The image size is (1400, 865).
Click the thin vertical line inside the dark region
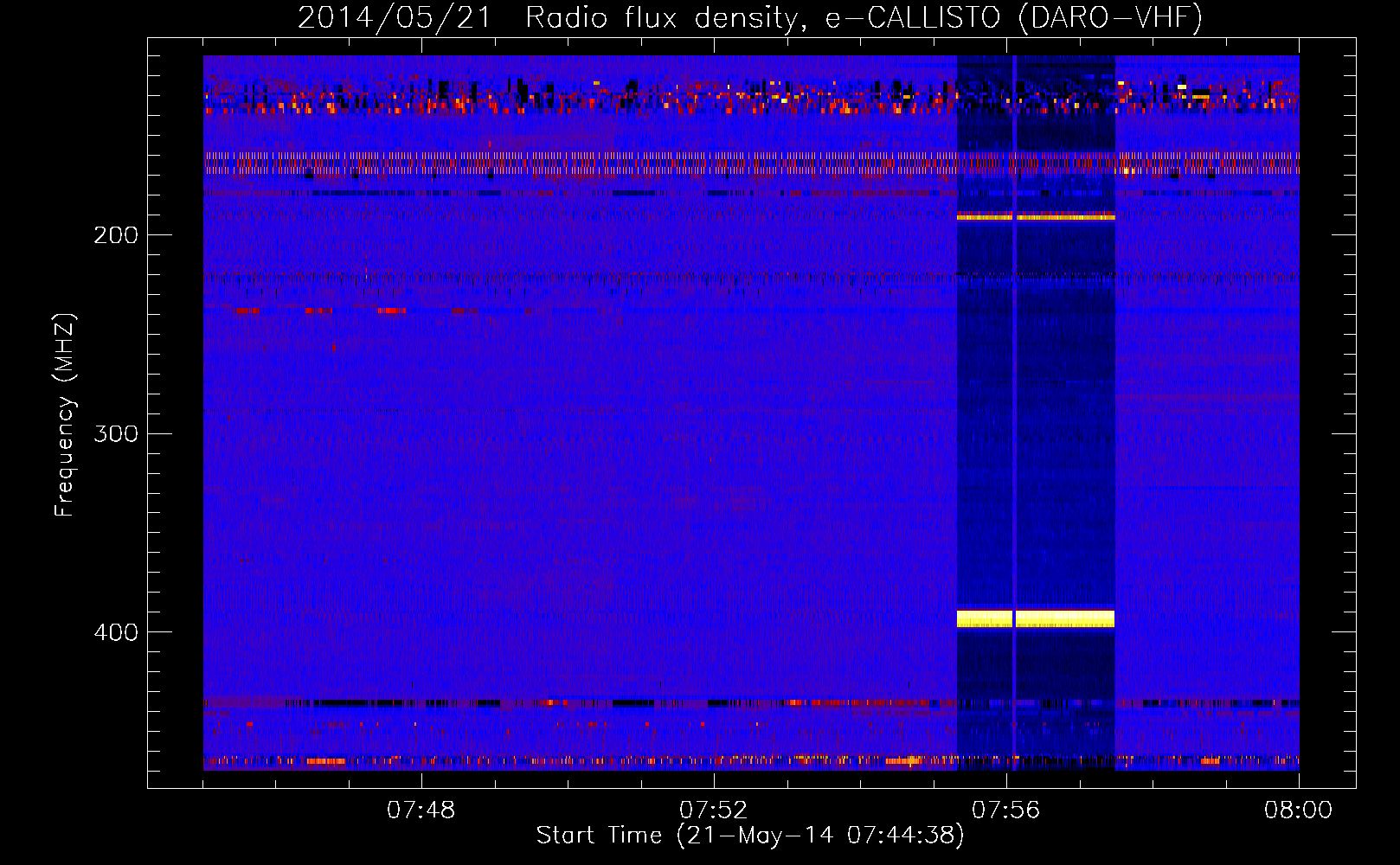(x=1014, y=413)
